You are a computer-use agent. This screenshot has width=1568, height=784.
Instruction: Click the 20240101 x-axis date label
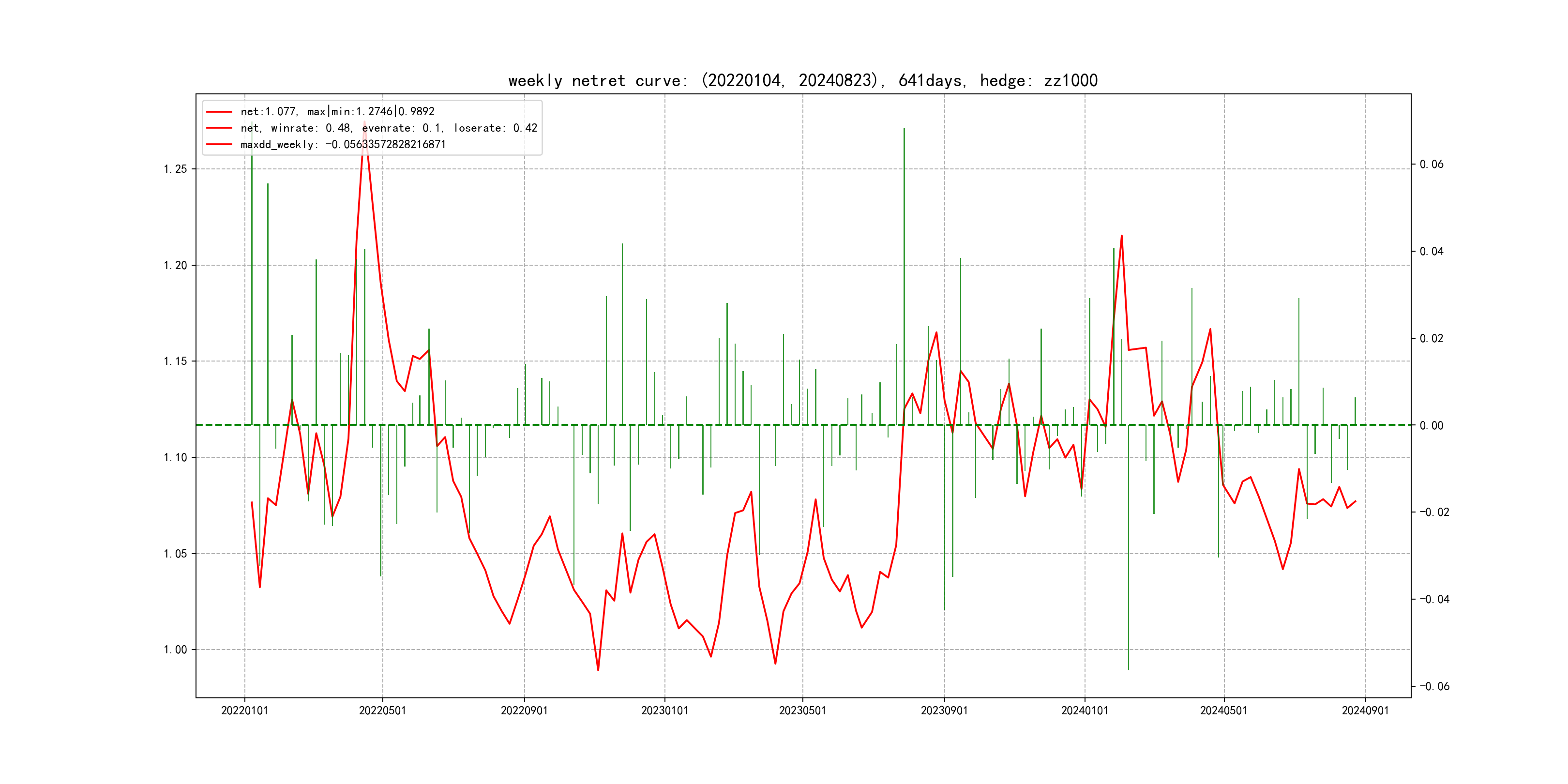1085,711
